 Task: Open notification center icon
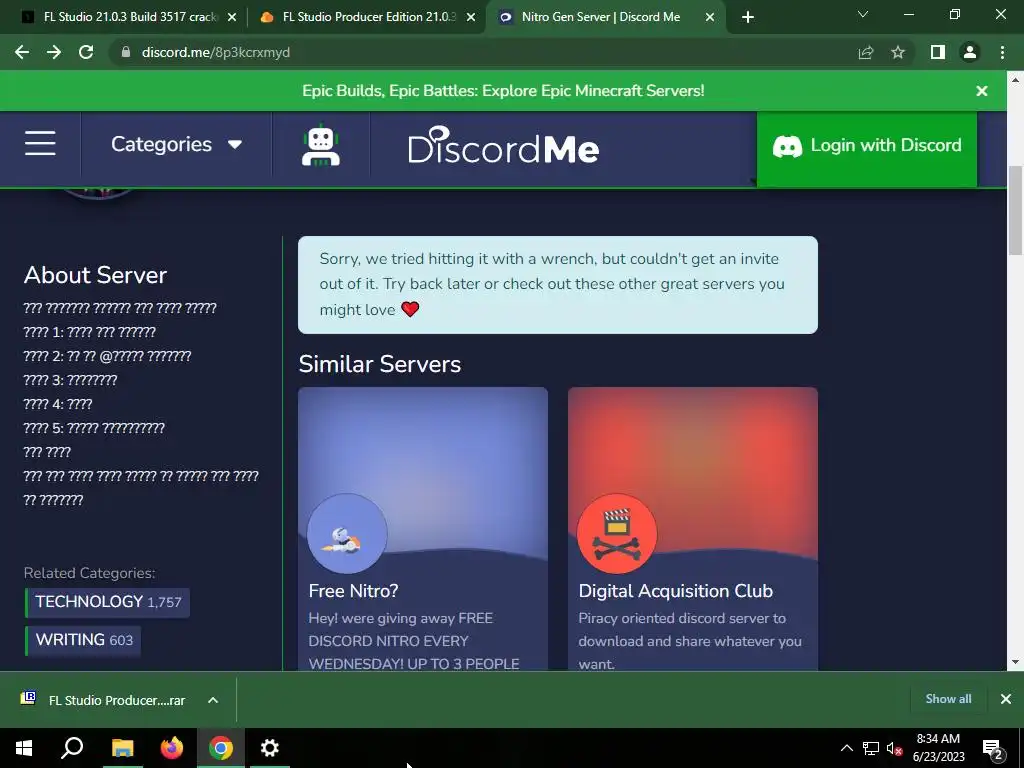click(x=993, y=748)
